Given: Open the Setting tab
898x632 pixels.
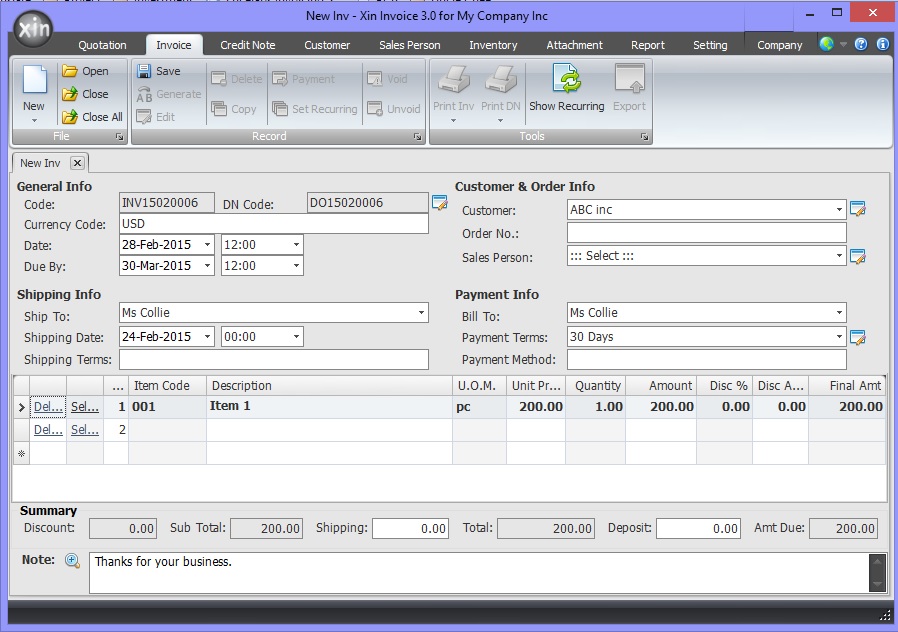Looking at the screenshot, I should pos(710,45).
